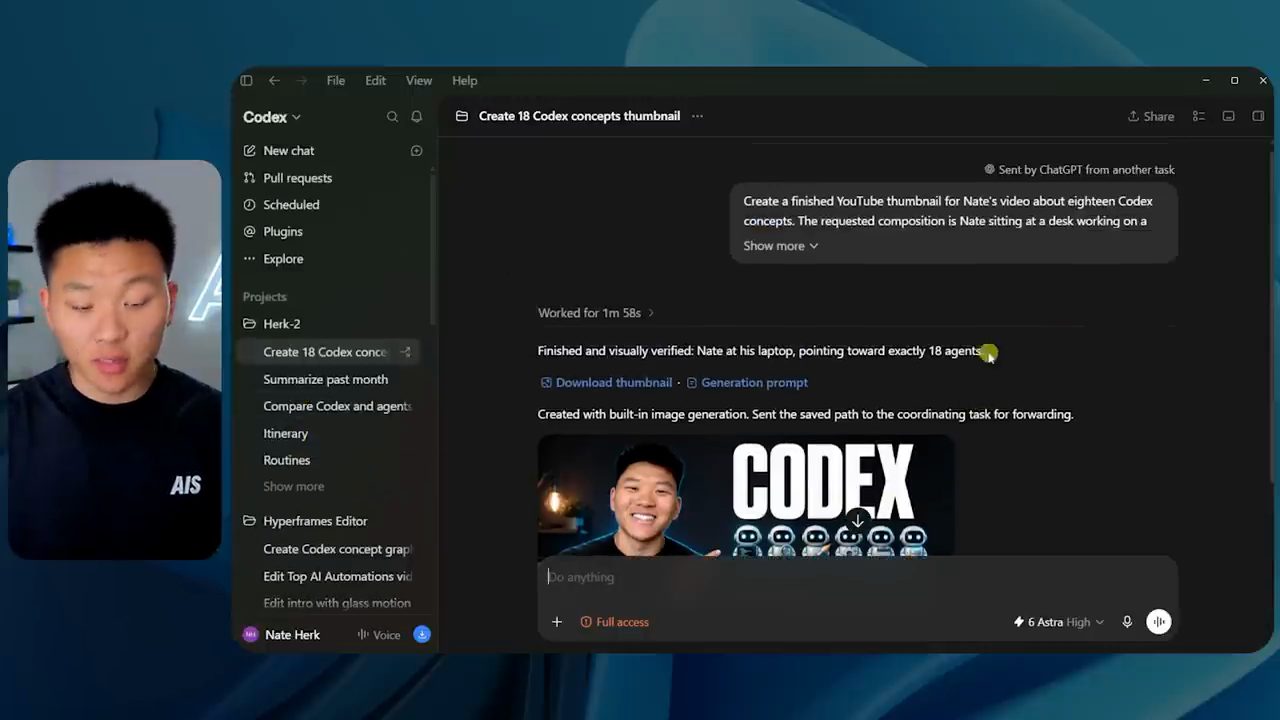Toggle the right side panel icon
The image size is (1280, 720).
point(1258,116)
